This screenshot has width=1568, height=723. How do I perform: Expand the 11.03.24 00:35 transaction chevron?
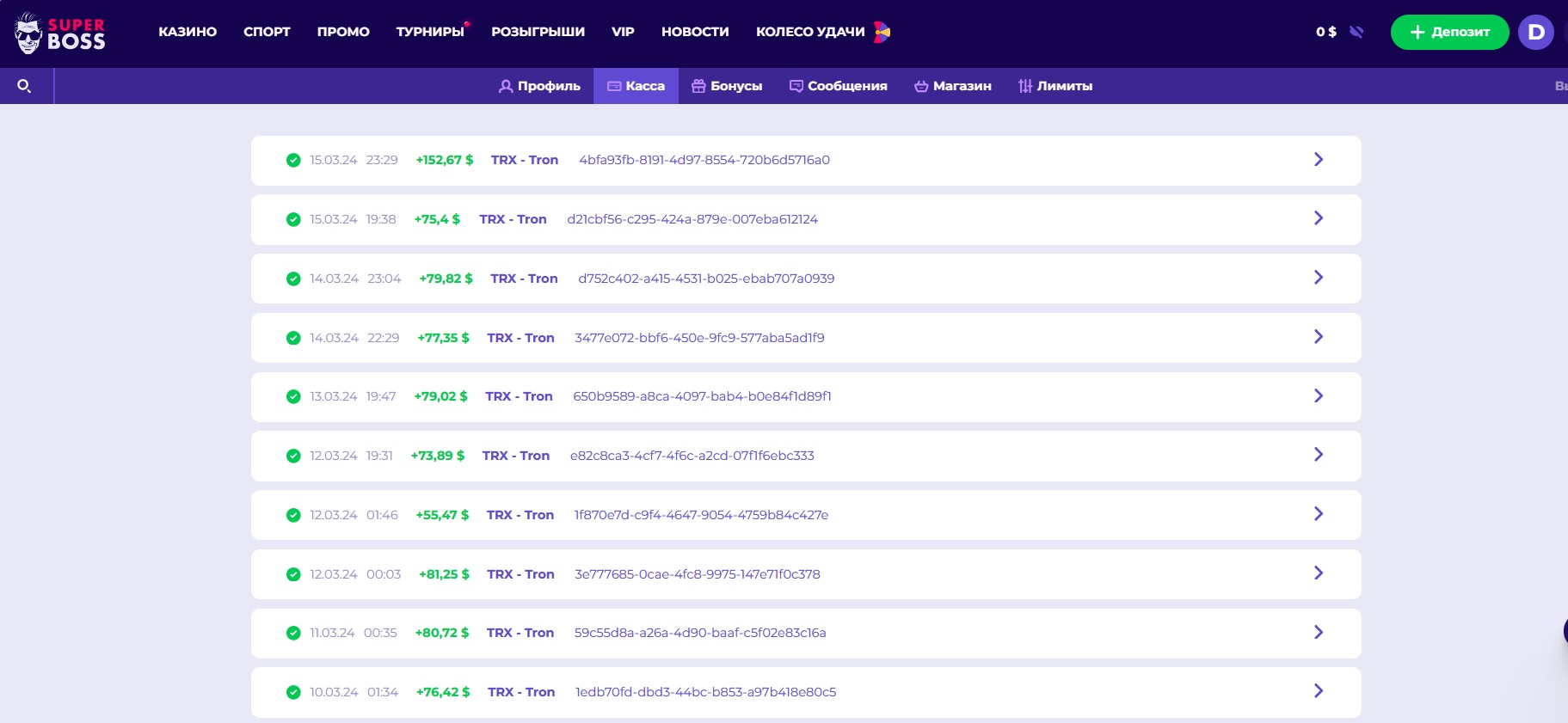click(1318, 633)
